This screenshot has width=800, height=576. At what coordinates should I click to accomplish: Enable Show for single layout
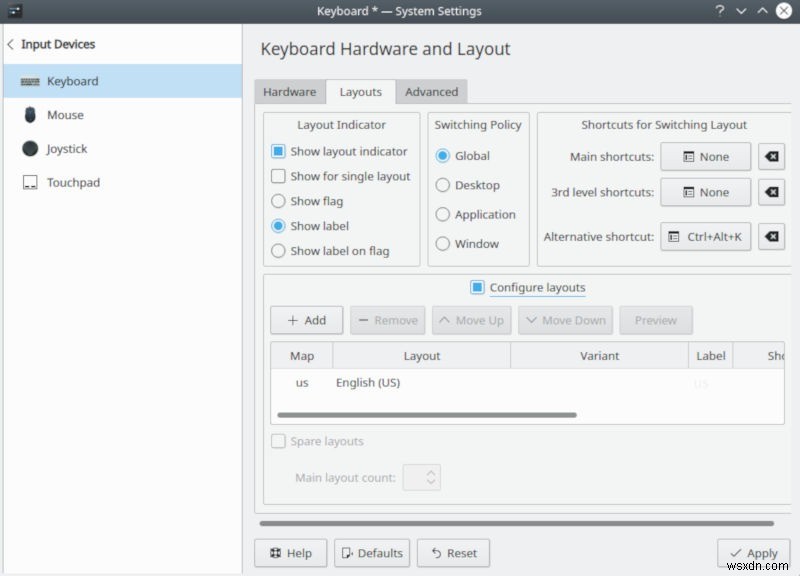pyautogui.click(x=278, y=177)
